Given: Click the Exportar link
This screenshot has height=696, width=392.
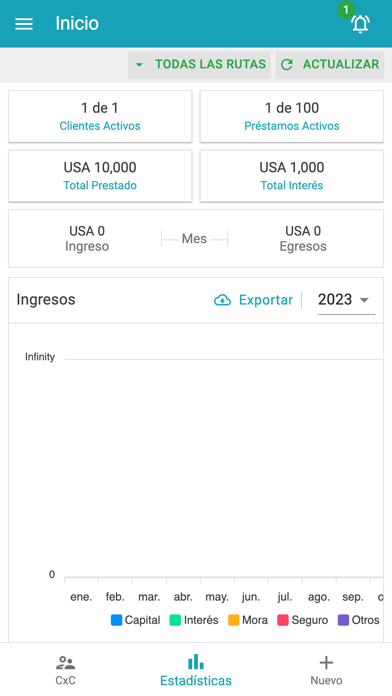Looking at the screenshot, I should 266,301.
